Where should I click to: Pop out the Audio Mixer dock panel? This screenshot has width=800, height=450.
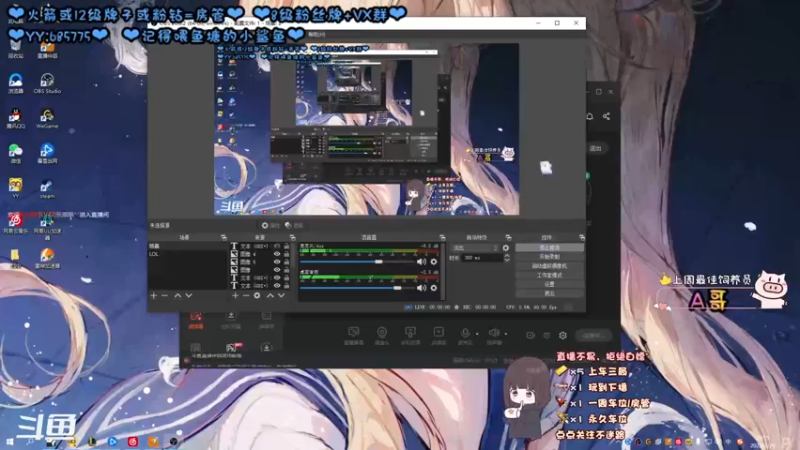pos(442,237)
